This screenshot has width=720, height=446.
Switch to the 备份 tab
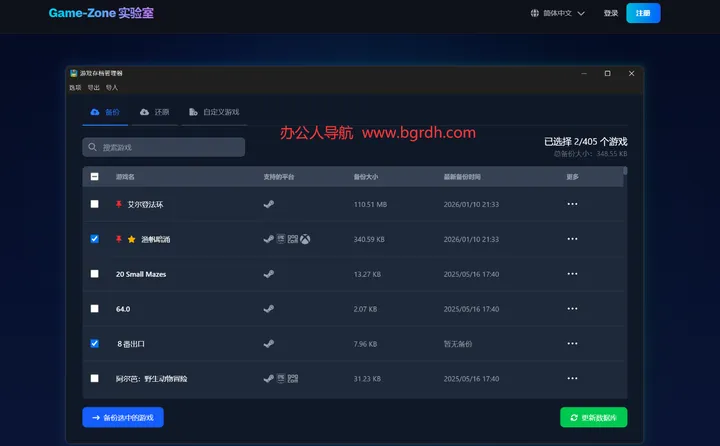(x=105, y=113)
